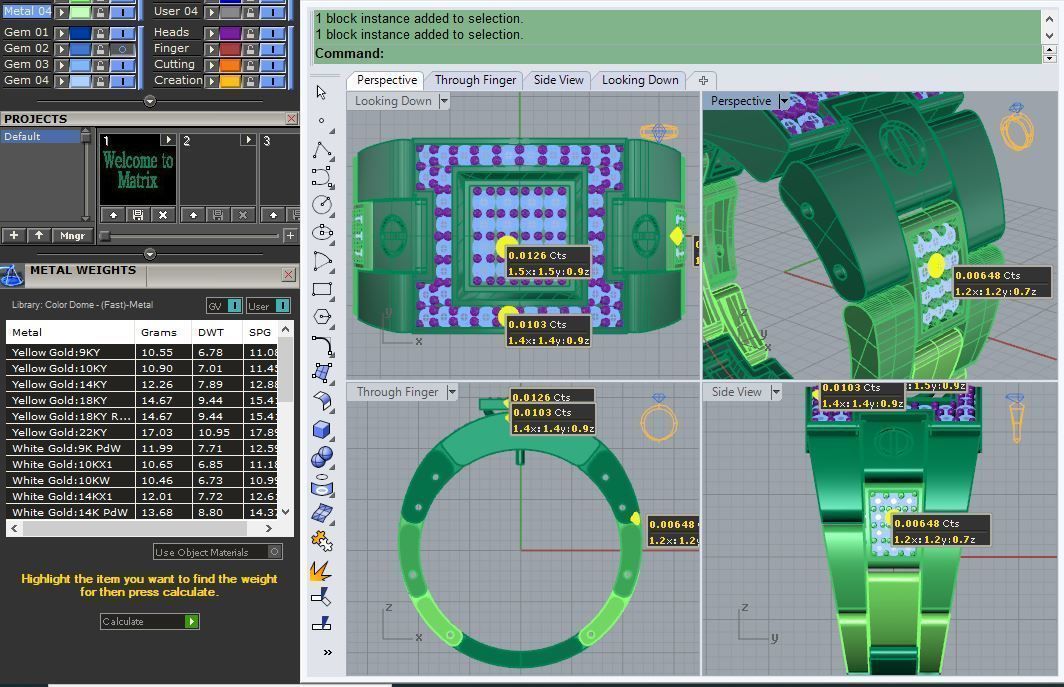The width and height of the screenshot is (1064, 687).
Task: Choose the Fillet curves tool
Action: pyautogui.click(x=322, y=346)
